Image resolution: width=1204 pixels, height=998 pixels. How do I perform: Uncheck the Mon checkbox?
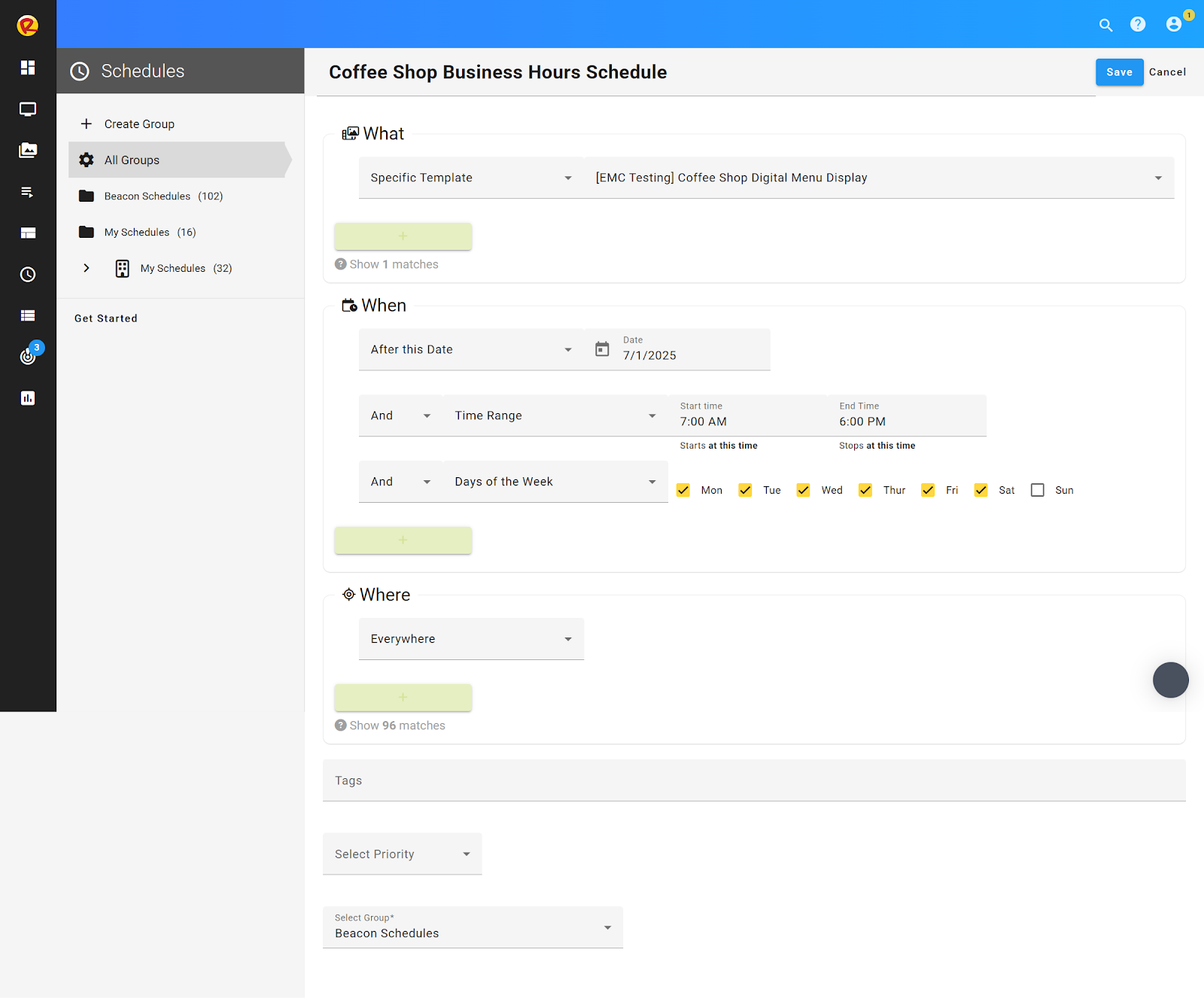point(683,490)
